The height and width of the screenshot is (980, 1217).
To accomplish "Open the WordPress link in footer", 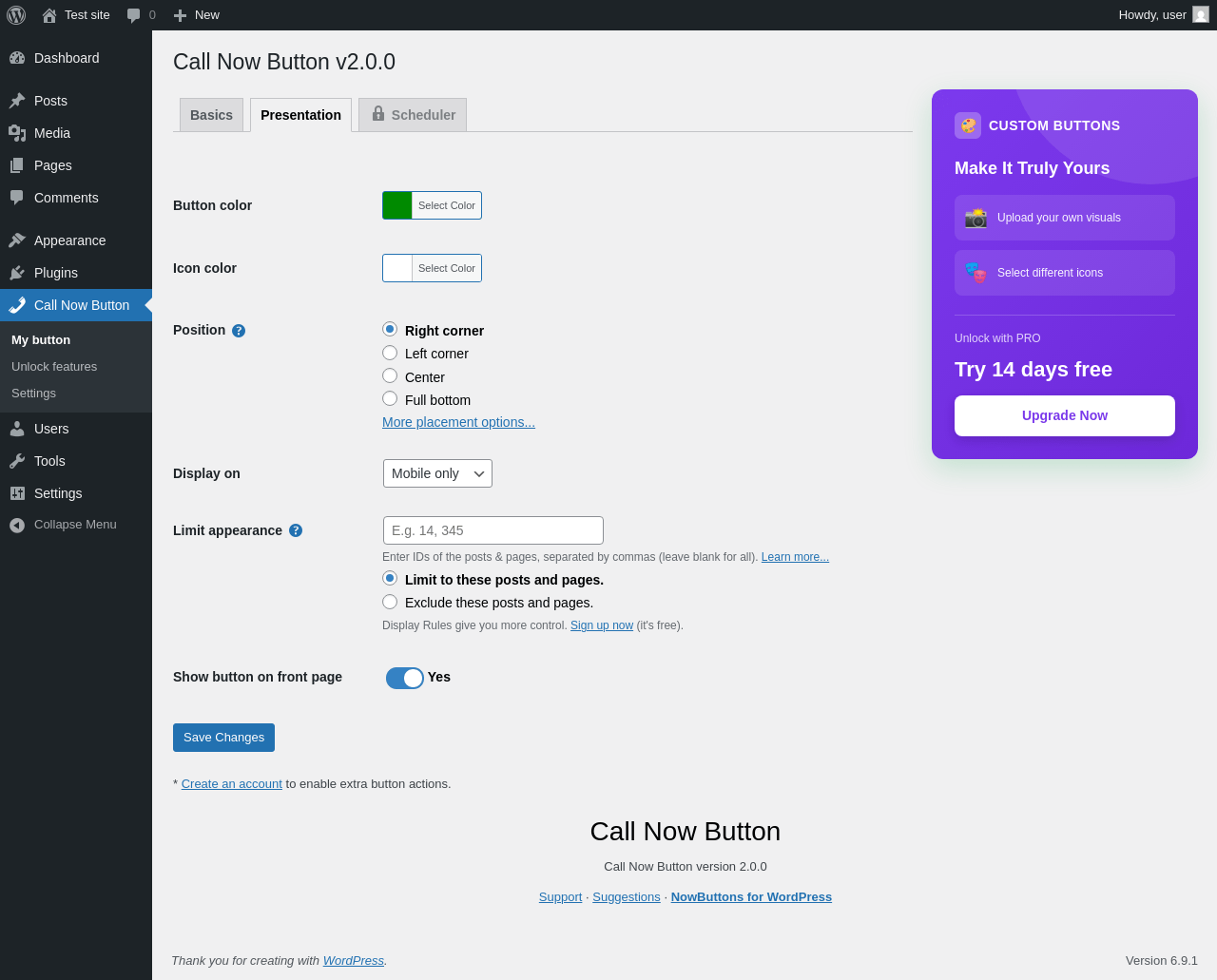I will click(x=354, y=961).
